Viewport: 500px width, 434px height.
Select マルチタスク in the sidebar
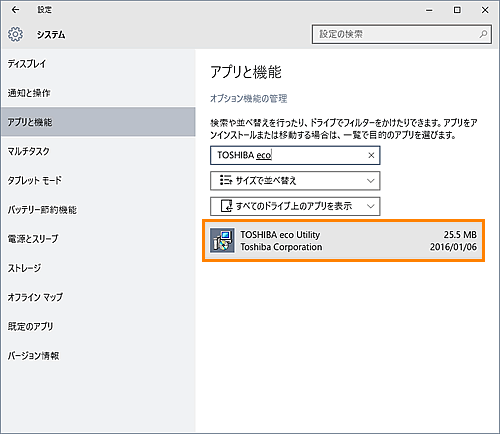98,151
